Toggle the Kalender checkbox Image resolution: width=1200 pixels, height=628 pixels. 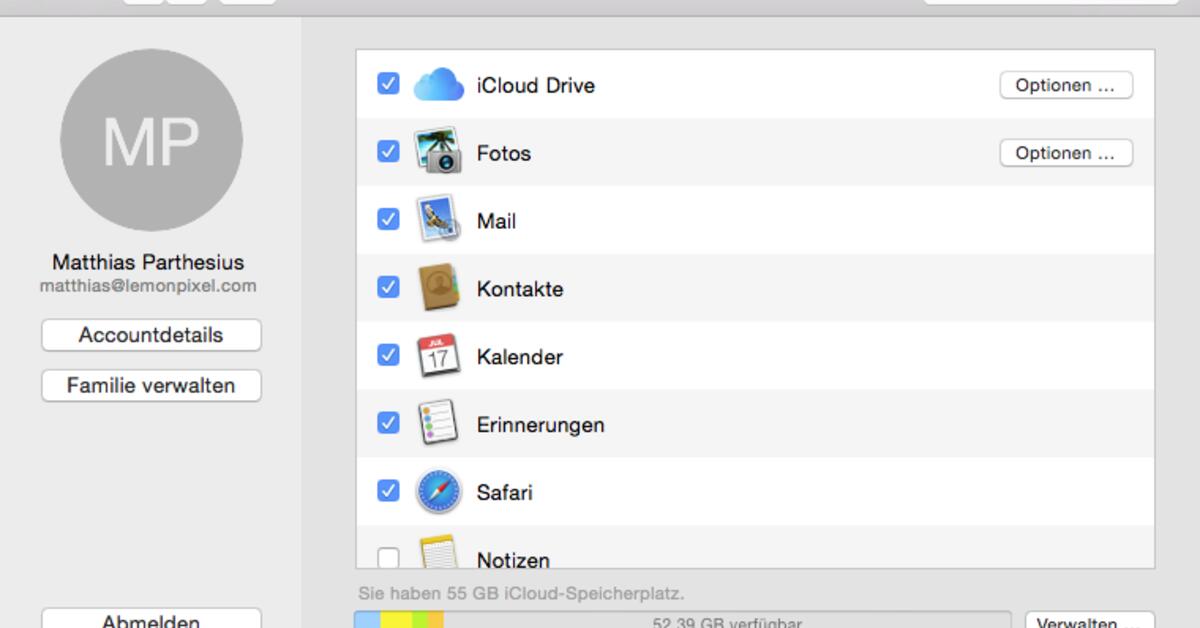pyautogui.click(x=388, y=356)
